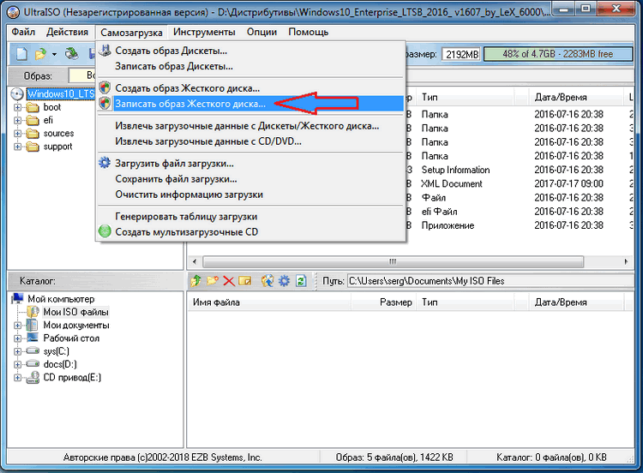Open the Файл menu
This screenshot has width=643, height=473.
click(23, 32)
